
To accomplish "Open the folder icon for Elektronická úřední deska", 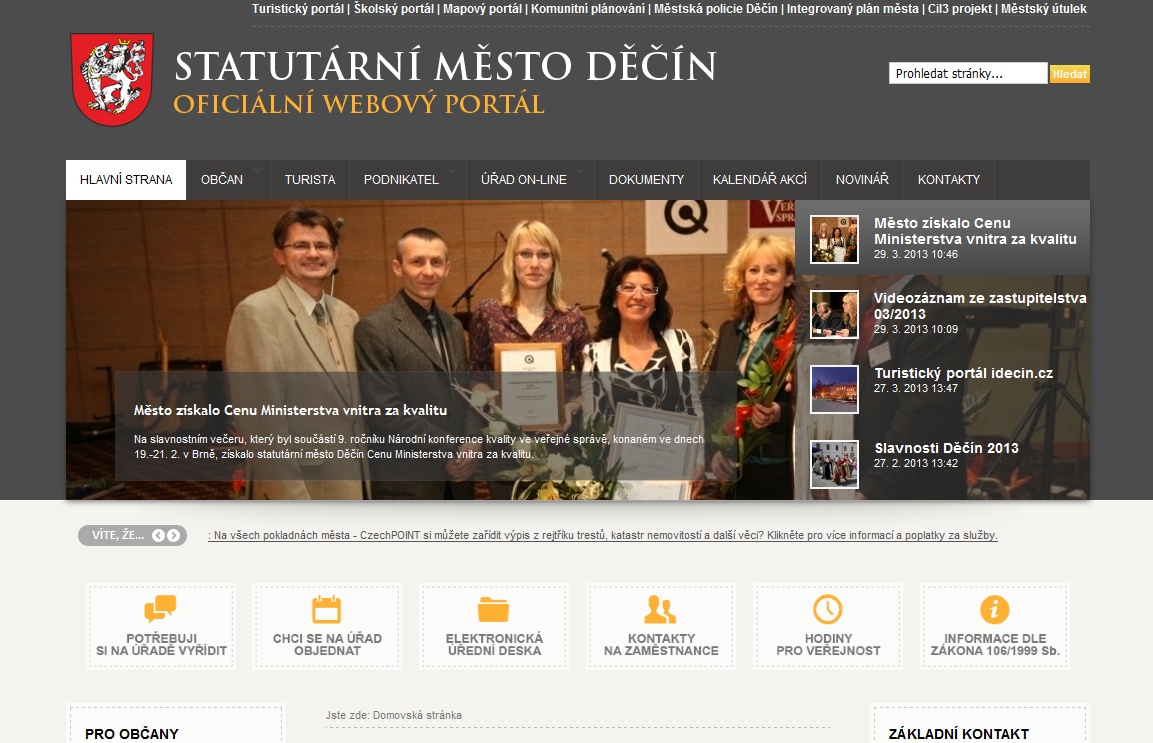I will (x=494, y=609).
